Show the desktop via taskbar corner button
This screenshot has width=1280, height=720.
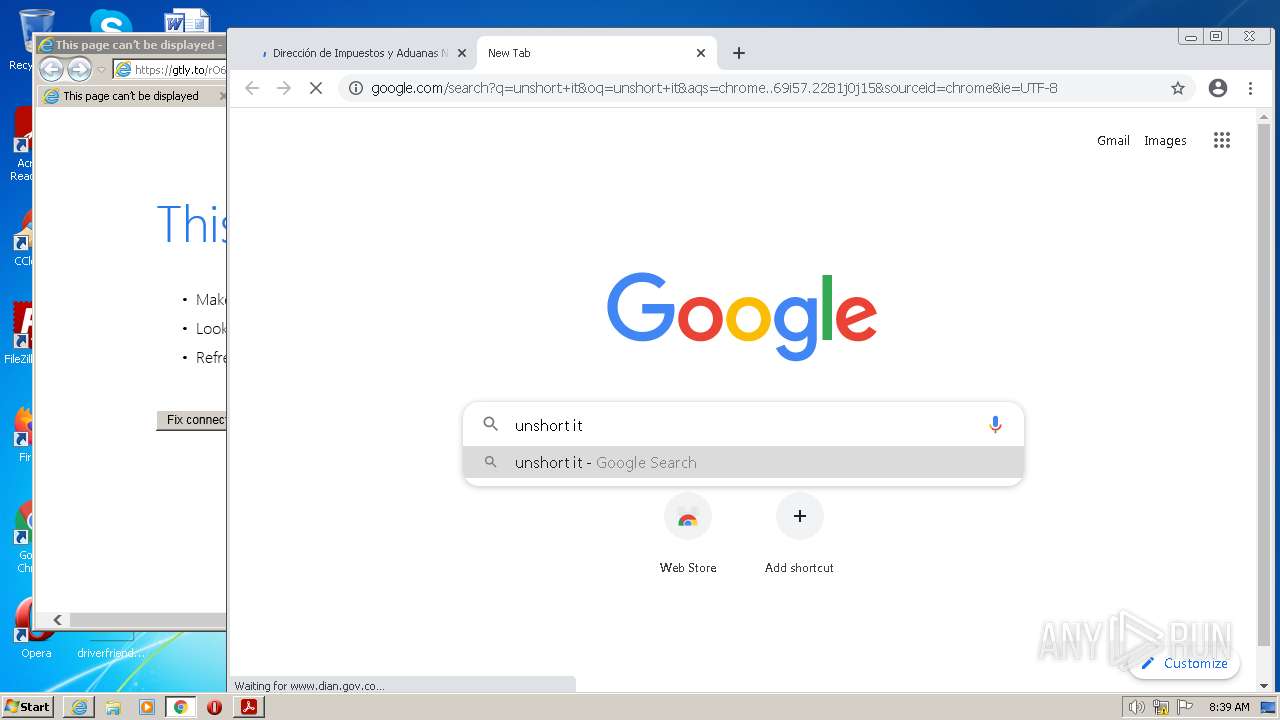[x=1269, y=707]
